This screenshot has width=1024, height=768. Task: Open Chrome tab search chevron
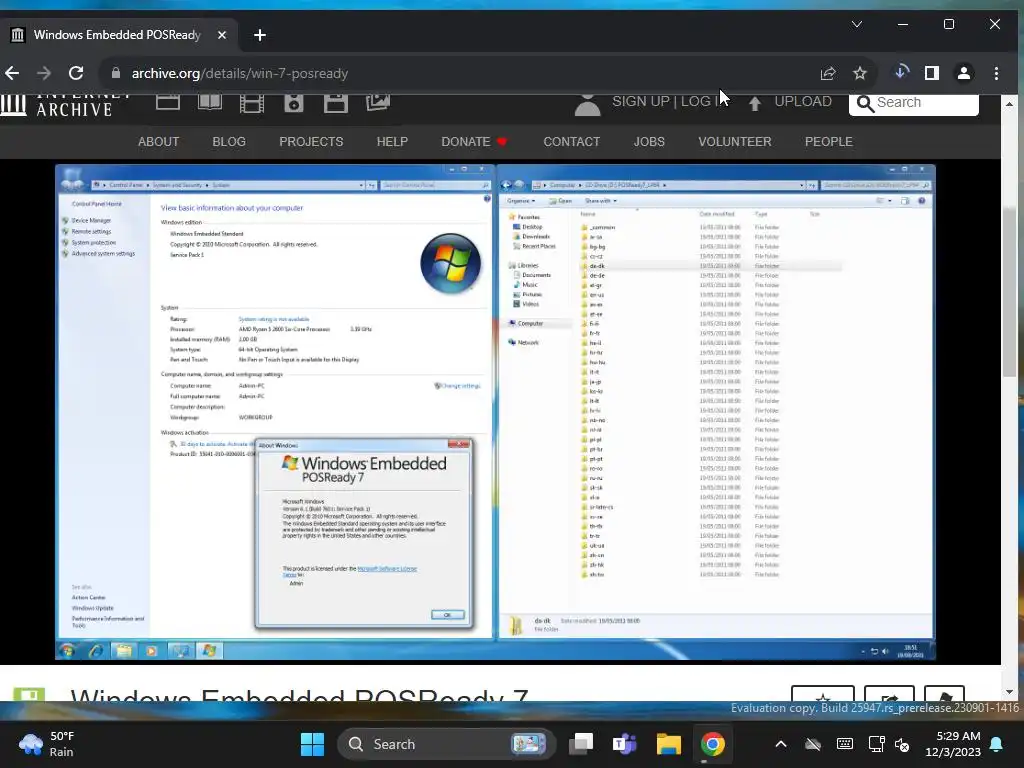tap(857, 25)
